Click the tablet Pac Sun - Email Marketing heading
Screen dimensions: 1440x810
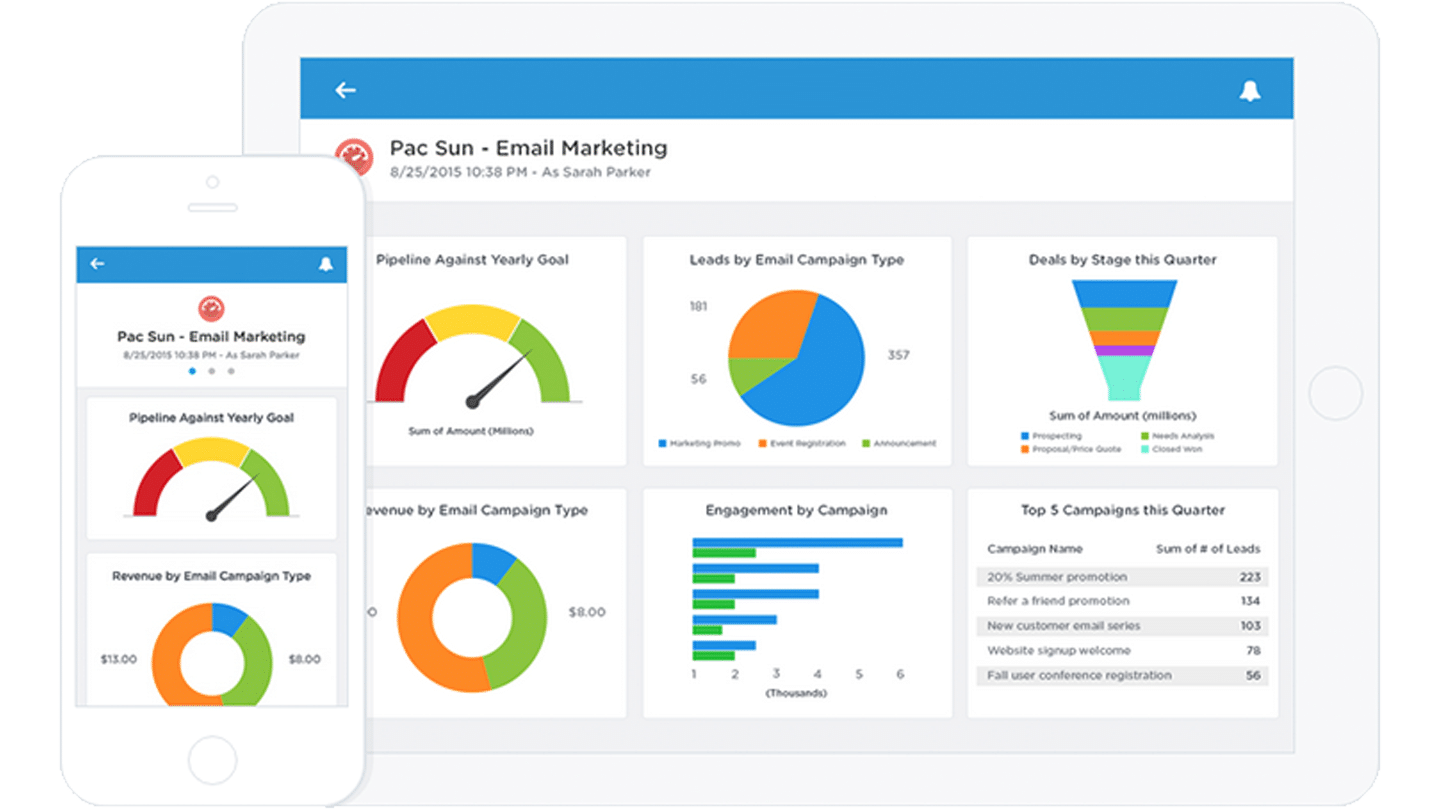[x=528, y=148]
